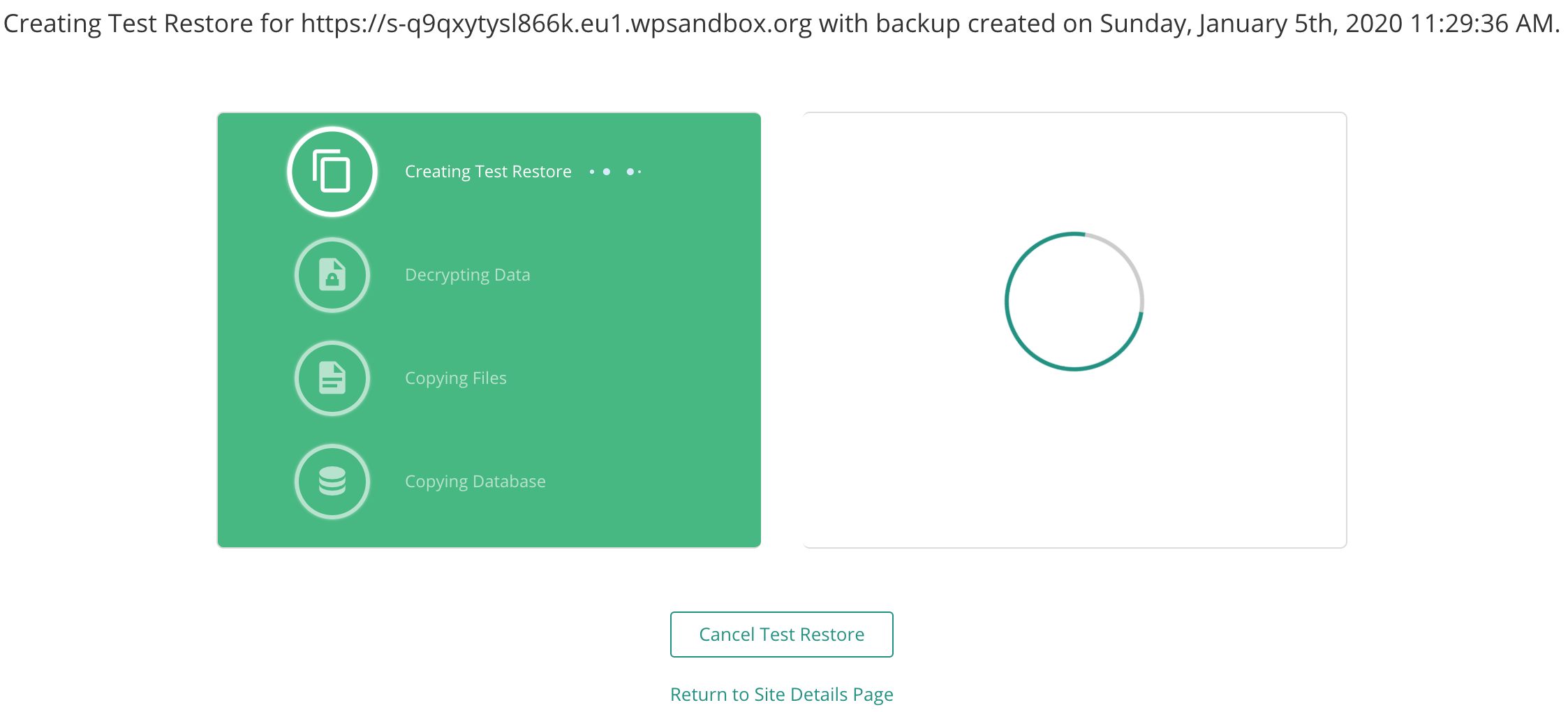
Task: Select the 'Decrypting Data' step label
Action: [x=468, y=275]
